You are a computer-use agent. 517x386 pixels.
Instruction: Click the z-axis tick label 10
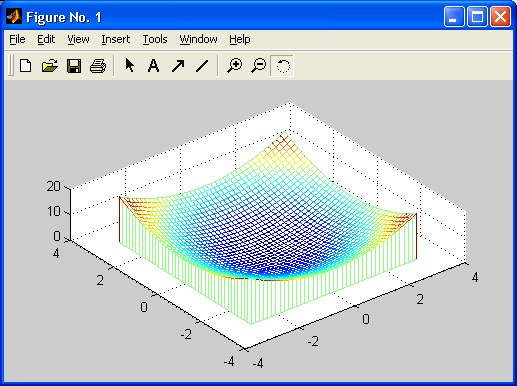(x=53, y=211)
